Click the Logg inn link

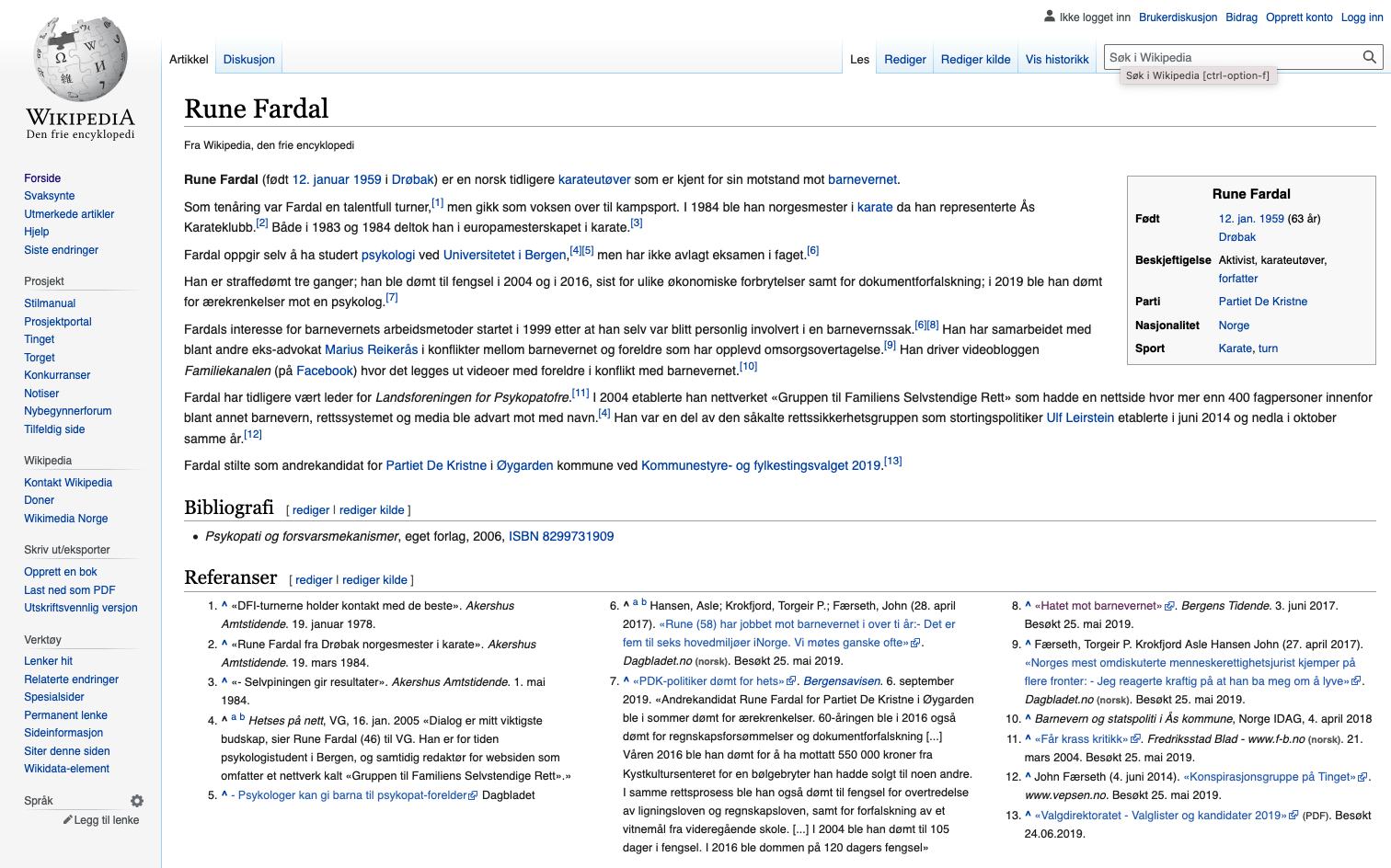coord(1362,17)
